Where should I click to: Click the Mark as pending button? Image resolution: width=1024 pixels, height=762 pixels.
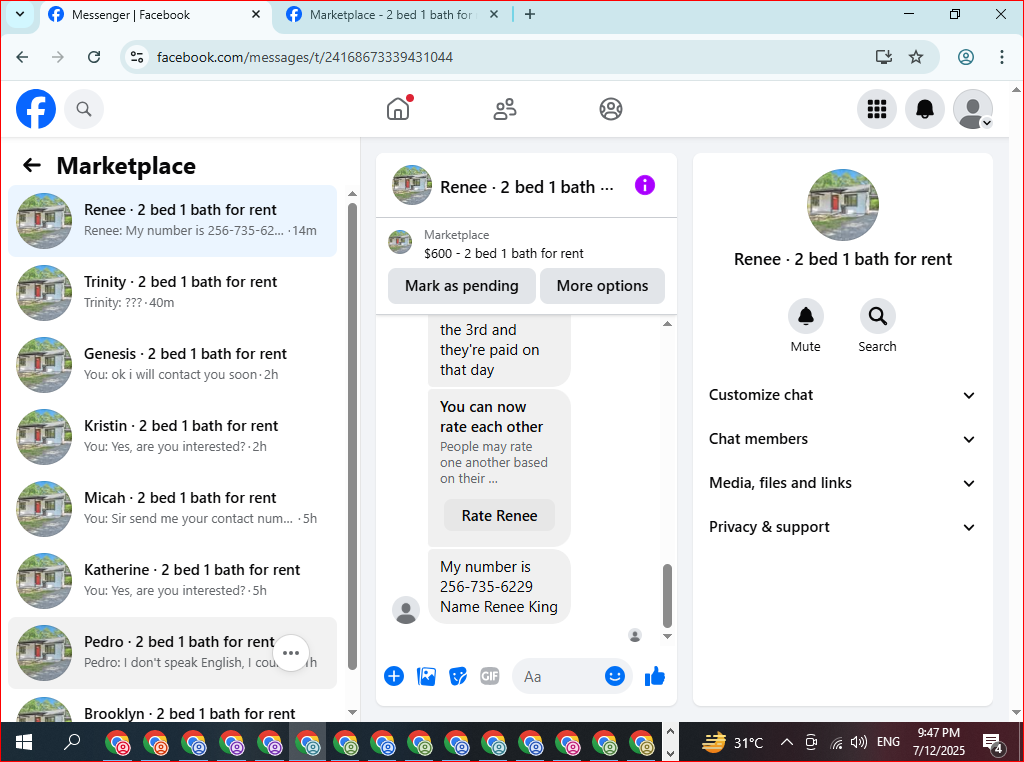pyautogui.click(x=462, y=286)
